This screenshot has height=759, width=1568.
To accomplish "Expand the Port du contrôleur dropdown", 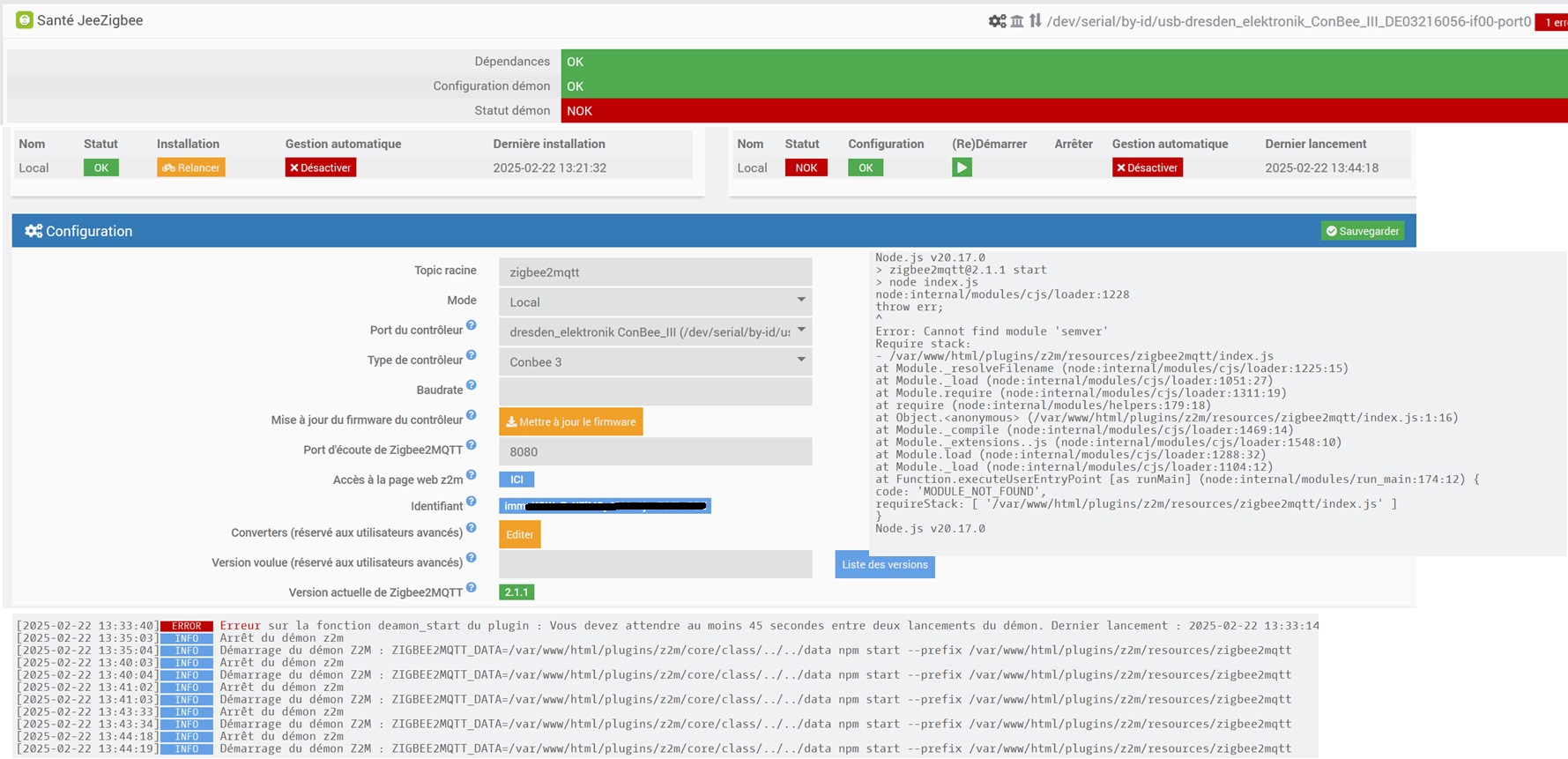I will click(655, 331).
